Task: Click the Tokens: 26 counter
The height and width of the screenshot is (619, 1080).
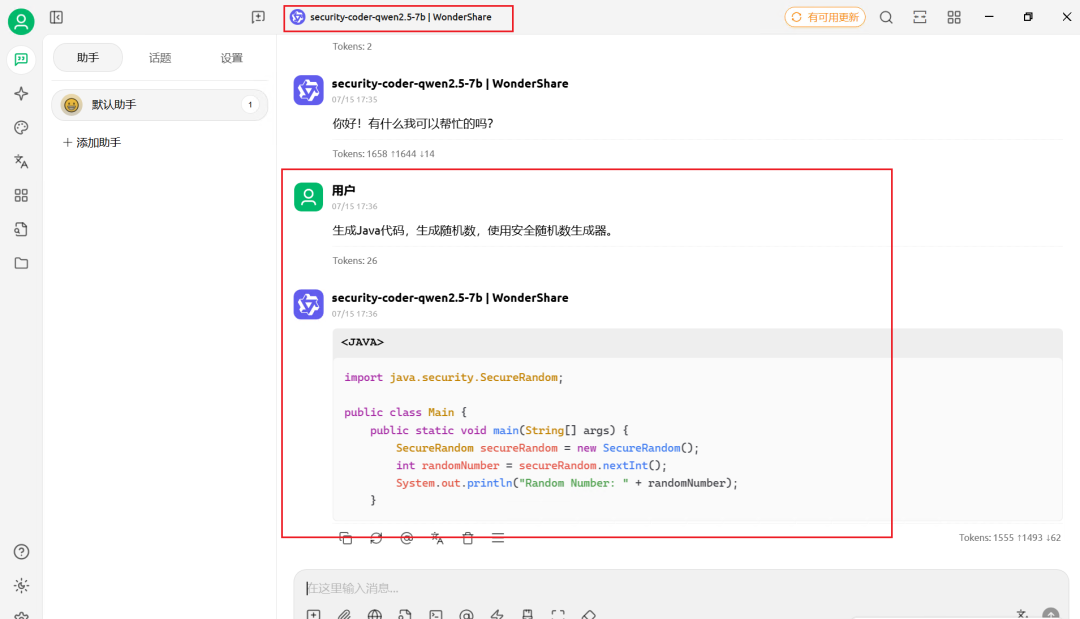Action: click(x=355, y=260)
